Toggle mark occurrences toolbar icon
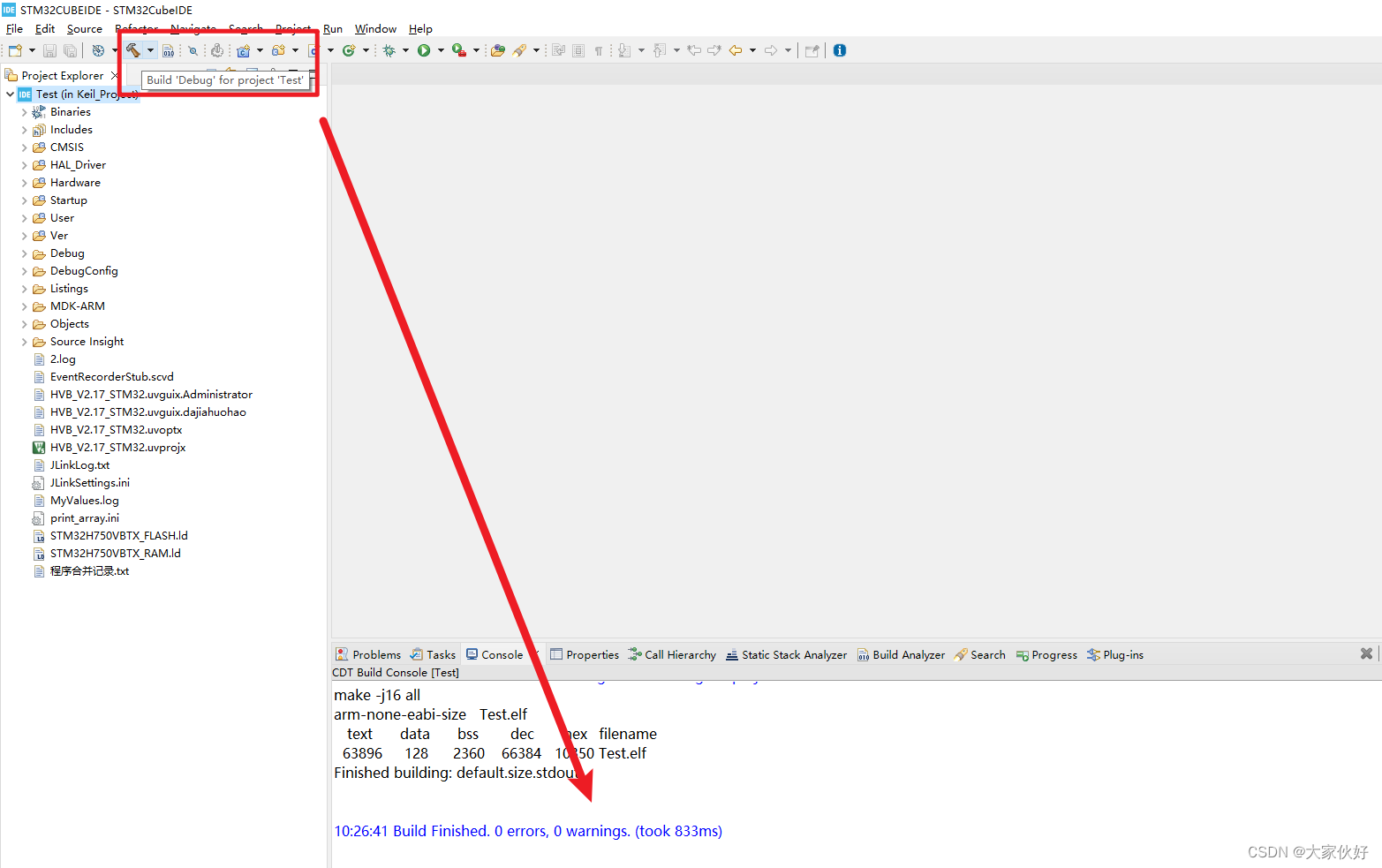This screenshot has height=868, width=1382. [558, 50]
